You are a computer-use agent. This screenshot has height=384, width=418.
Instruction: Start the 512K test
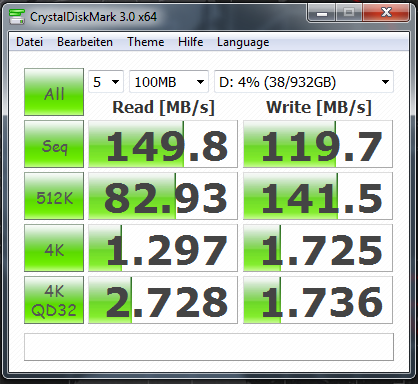54,196
